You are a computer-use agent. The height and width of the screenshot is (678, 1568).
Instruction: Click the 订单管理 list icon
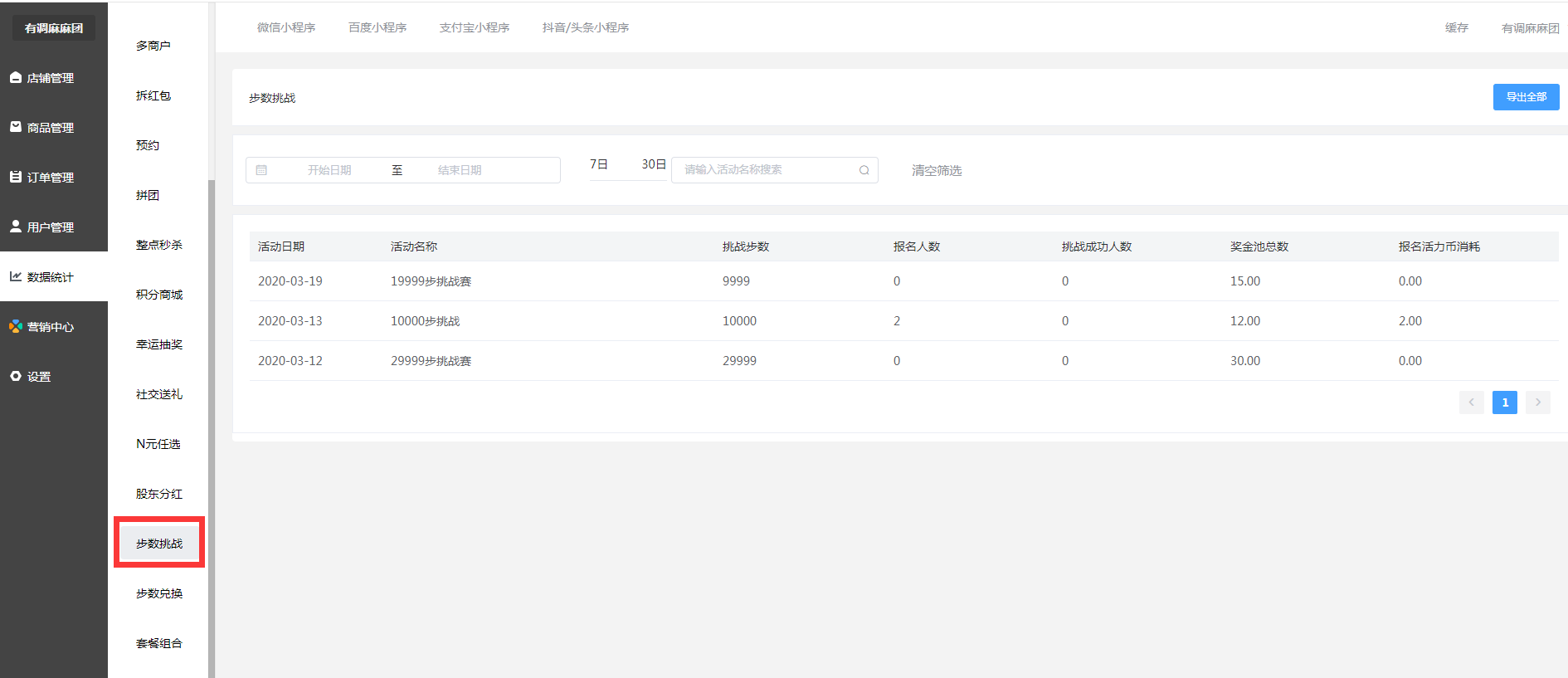(x=16, y=177)
